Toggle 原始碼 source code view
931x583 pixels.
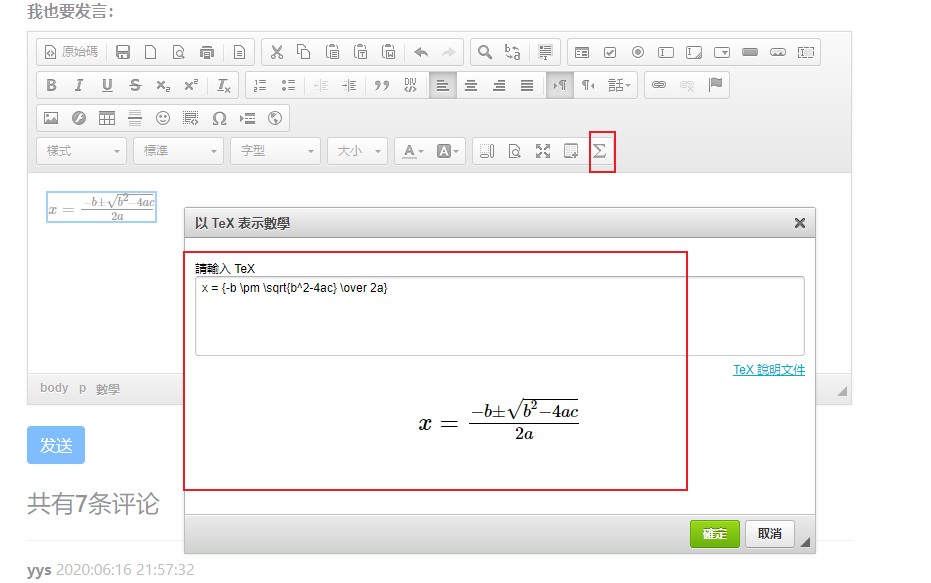[72, 52]
